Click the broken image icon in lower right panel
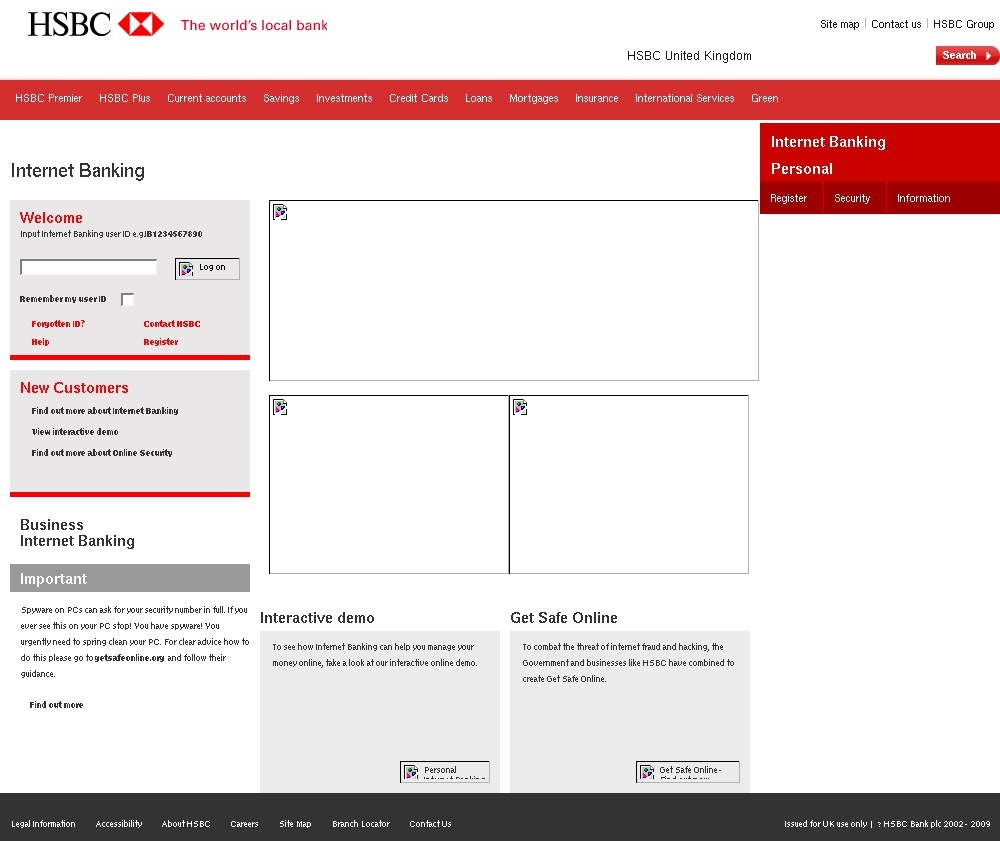This screenshot has height=841, width=1000. click(520, 407)
